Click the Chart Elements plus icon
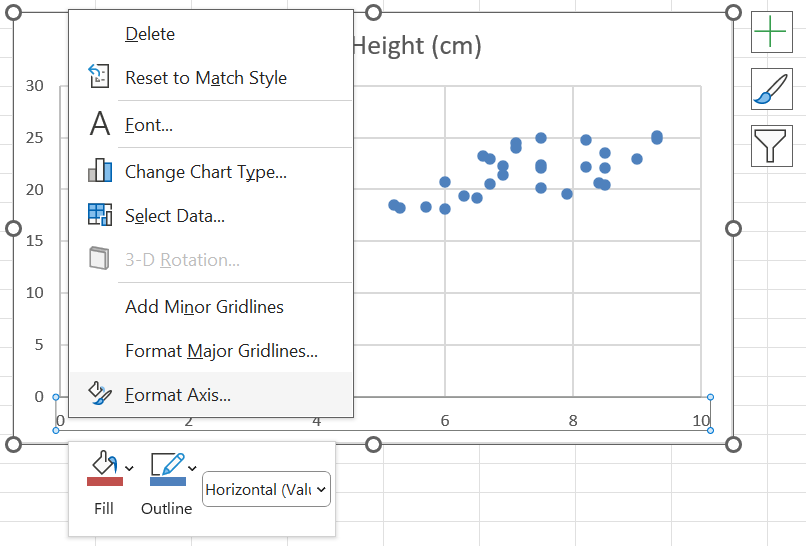806x546 pixels. click(770, 33)
